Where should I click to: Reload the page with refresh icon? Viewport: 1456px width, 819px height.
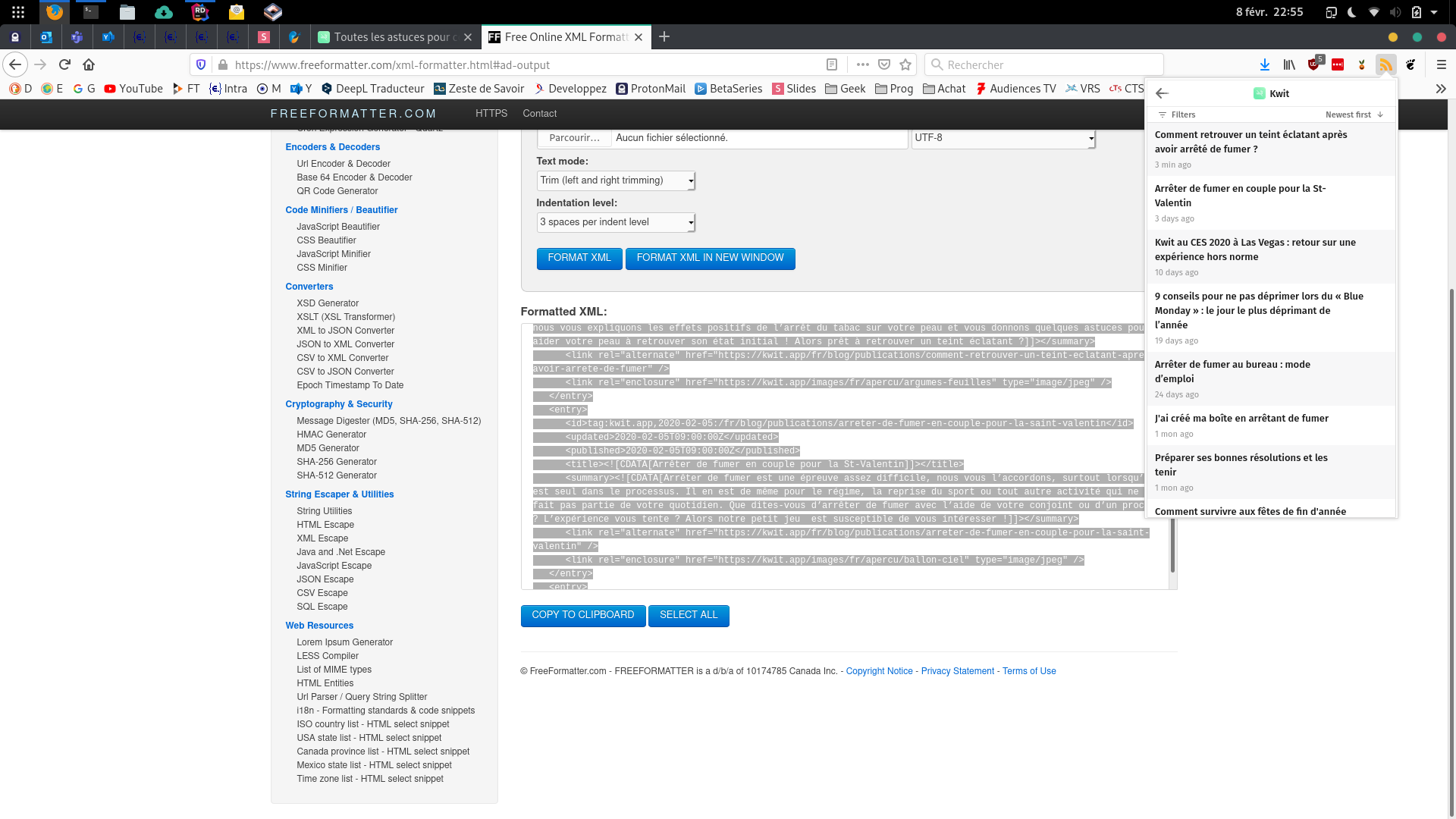tap(65, 65)
